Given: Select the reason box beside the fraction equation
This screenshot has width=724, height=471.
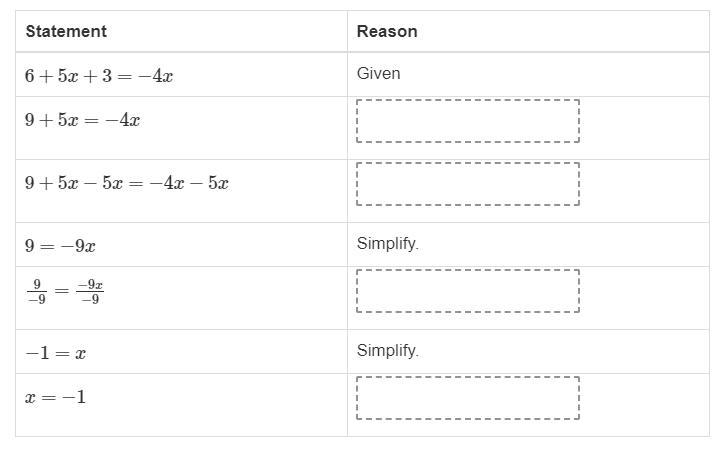Looking at the screenshot, I should coord(468,291).
